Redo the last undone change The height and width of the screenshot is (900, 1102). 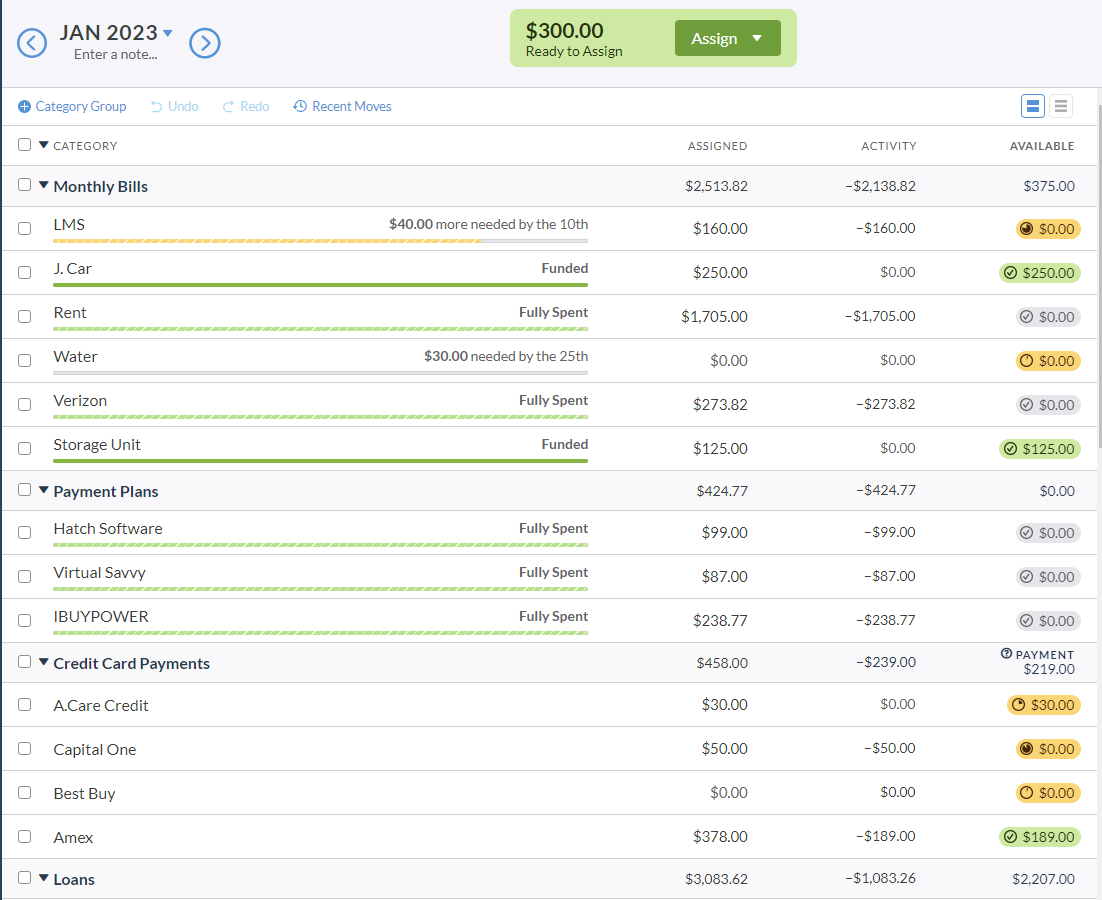(x=245, y=106)
